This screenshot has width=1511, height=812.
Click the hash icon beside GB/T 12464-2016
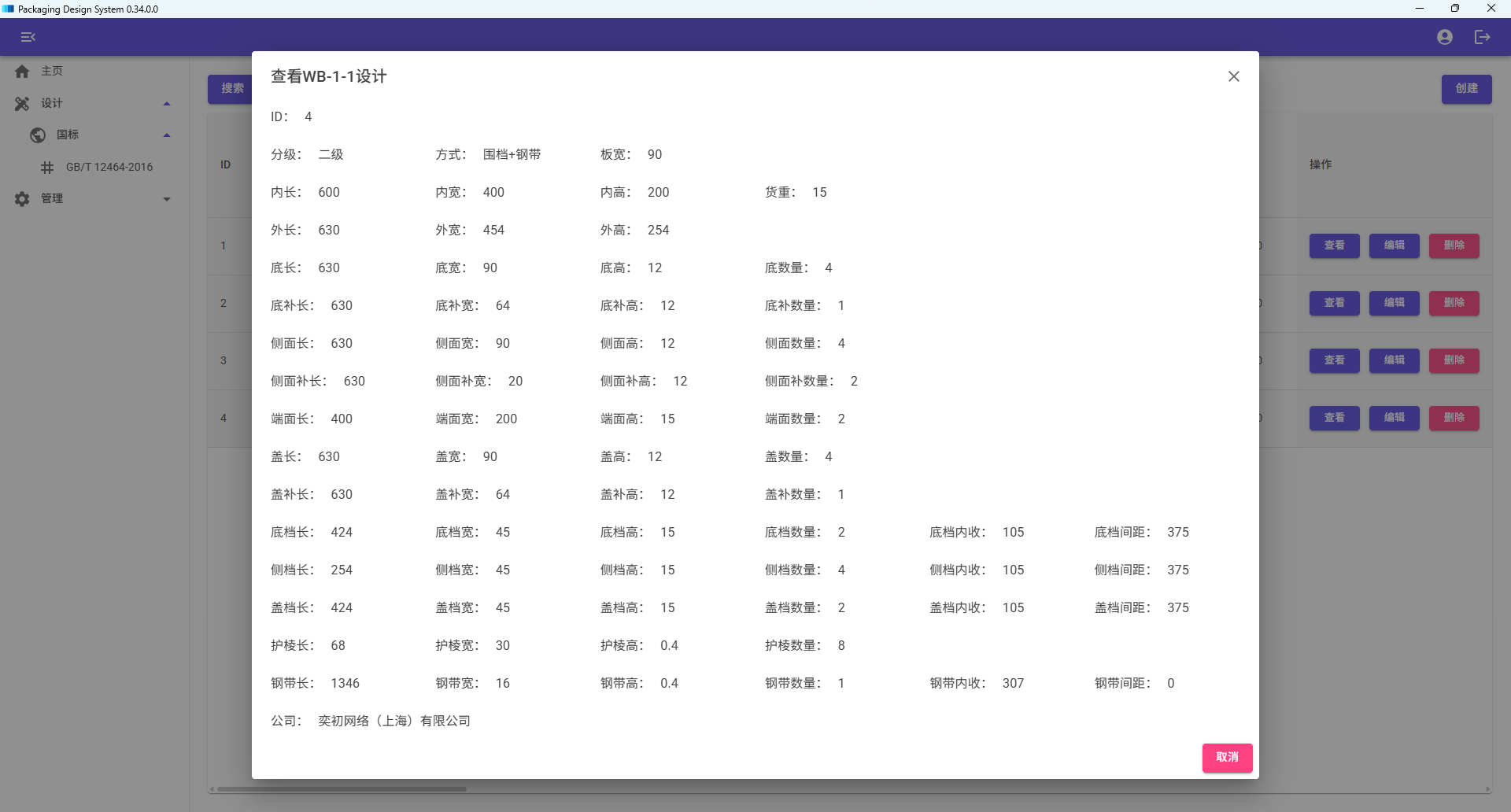click(47, 168)
